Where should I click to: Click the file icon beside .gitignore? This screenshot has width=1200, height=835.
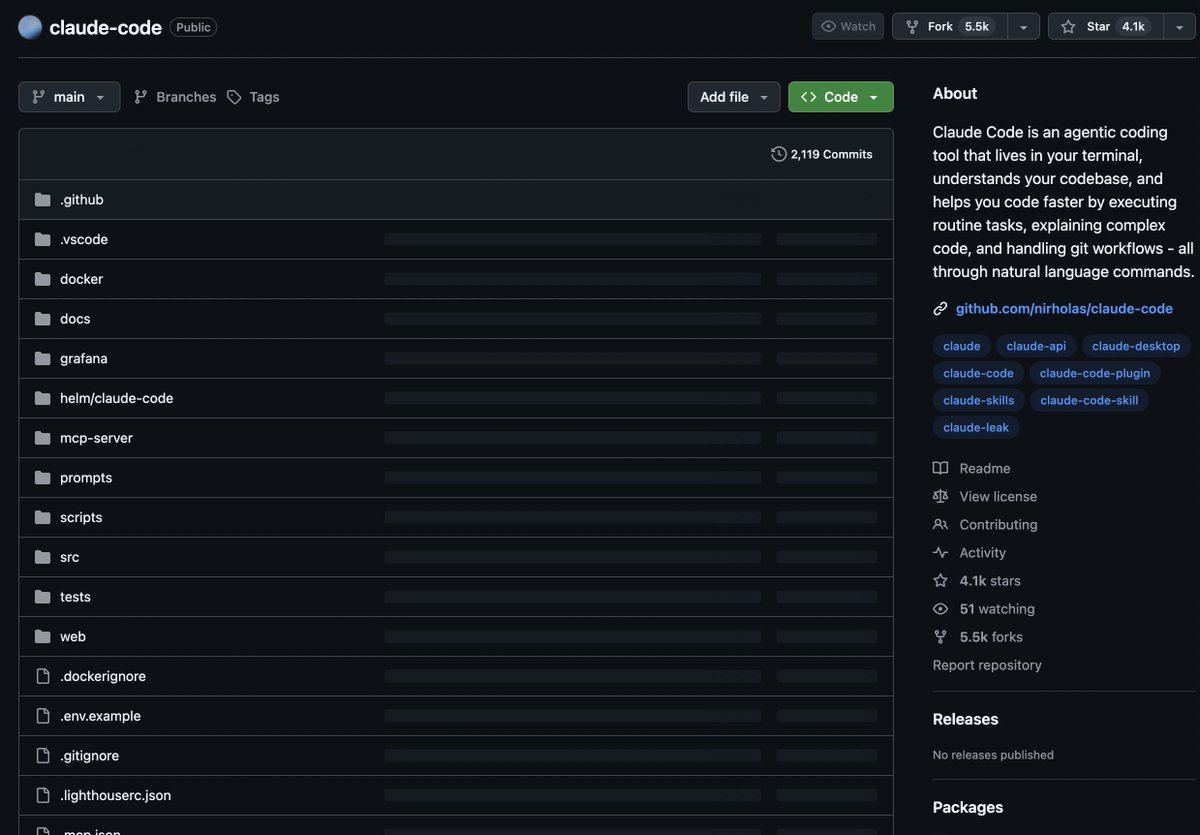[x=42, y=756]
